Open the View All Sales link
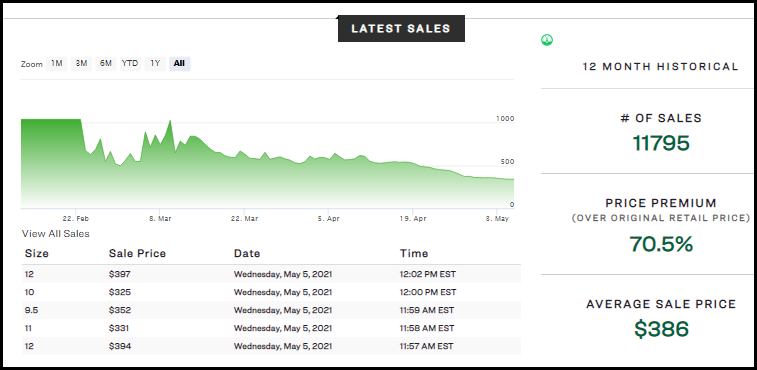The height and width of the screenshot is (370, 757). tap(56, 234)
